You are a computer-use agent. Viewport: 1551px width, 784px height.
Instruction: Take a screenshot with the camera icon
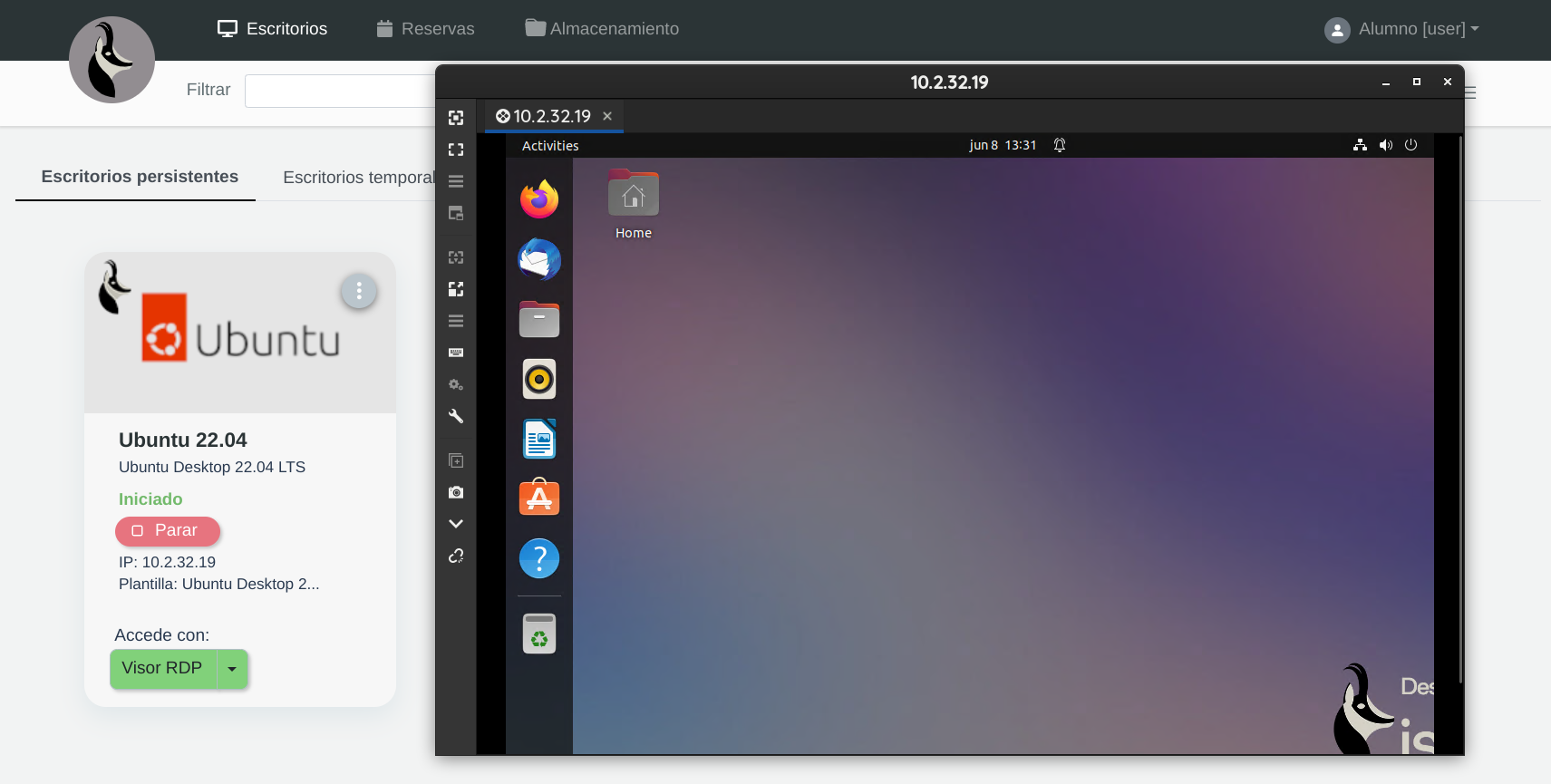[x=456, y=492]
